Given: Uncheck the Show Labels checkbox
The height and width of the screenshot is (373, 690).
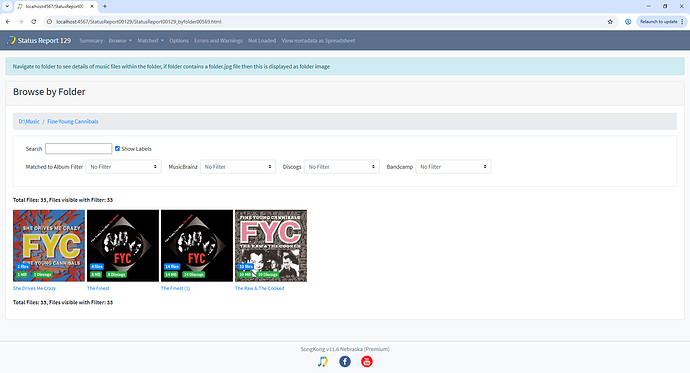Looking at the screenshot, I should (x=117, y=148).
